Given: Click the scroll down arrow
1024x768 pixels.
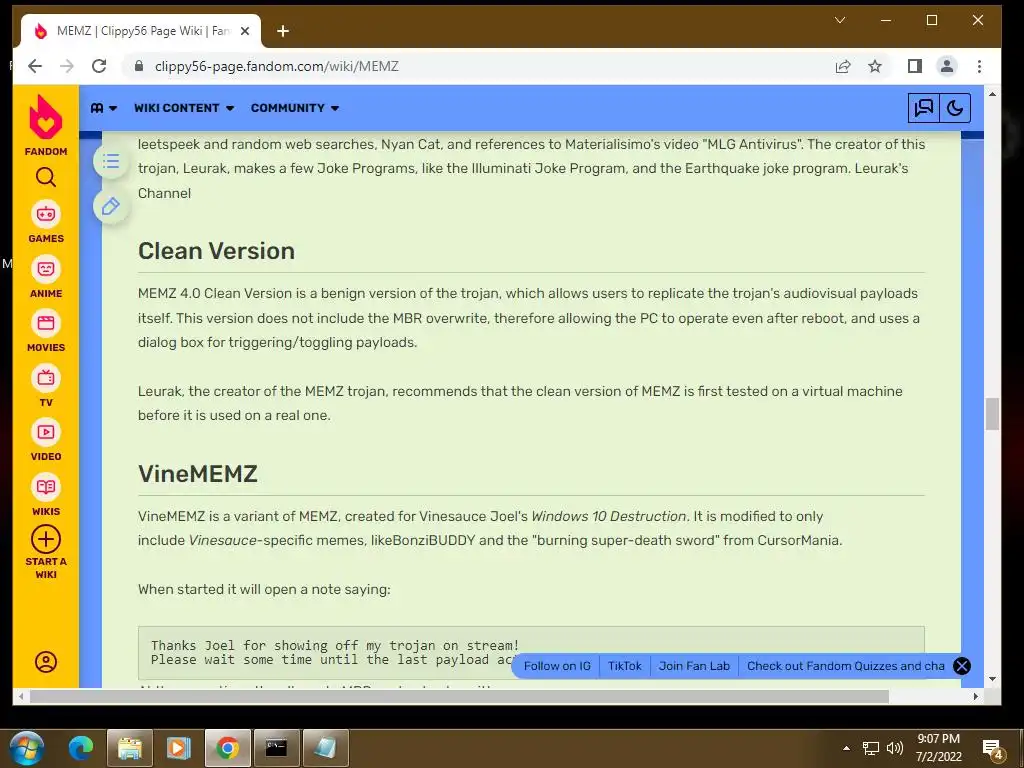Looking at the screenshot, I should (993, 679).
